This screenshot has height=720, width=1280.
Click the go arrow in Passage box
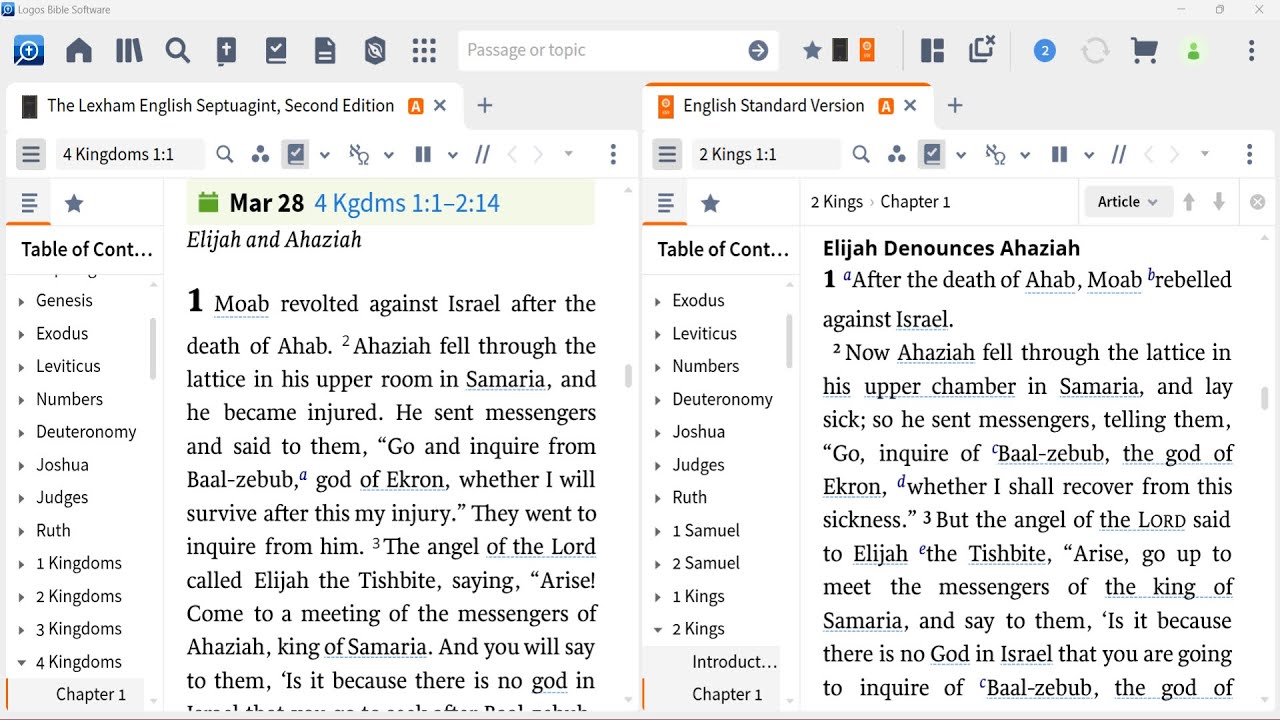(x=758, y=50)
